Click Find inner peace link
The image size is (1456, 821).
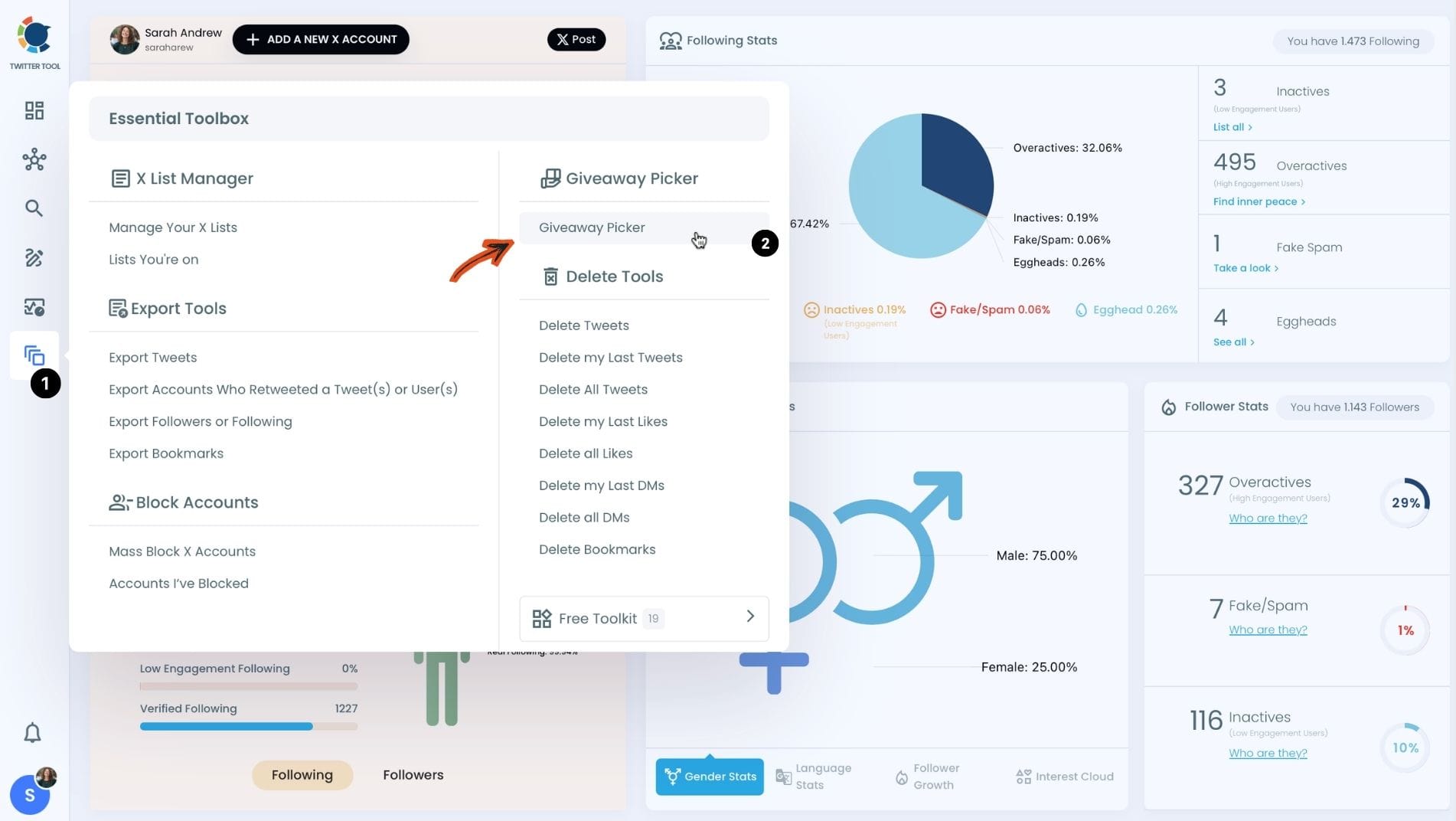1259,201
